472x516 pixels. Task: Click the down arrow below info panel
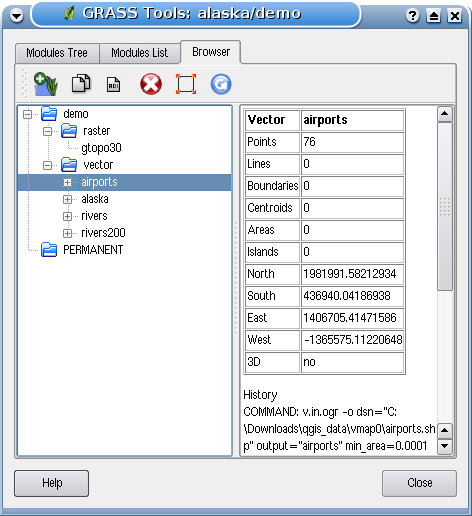pos(445,446)
